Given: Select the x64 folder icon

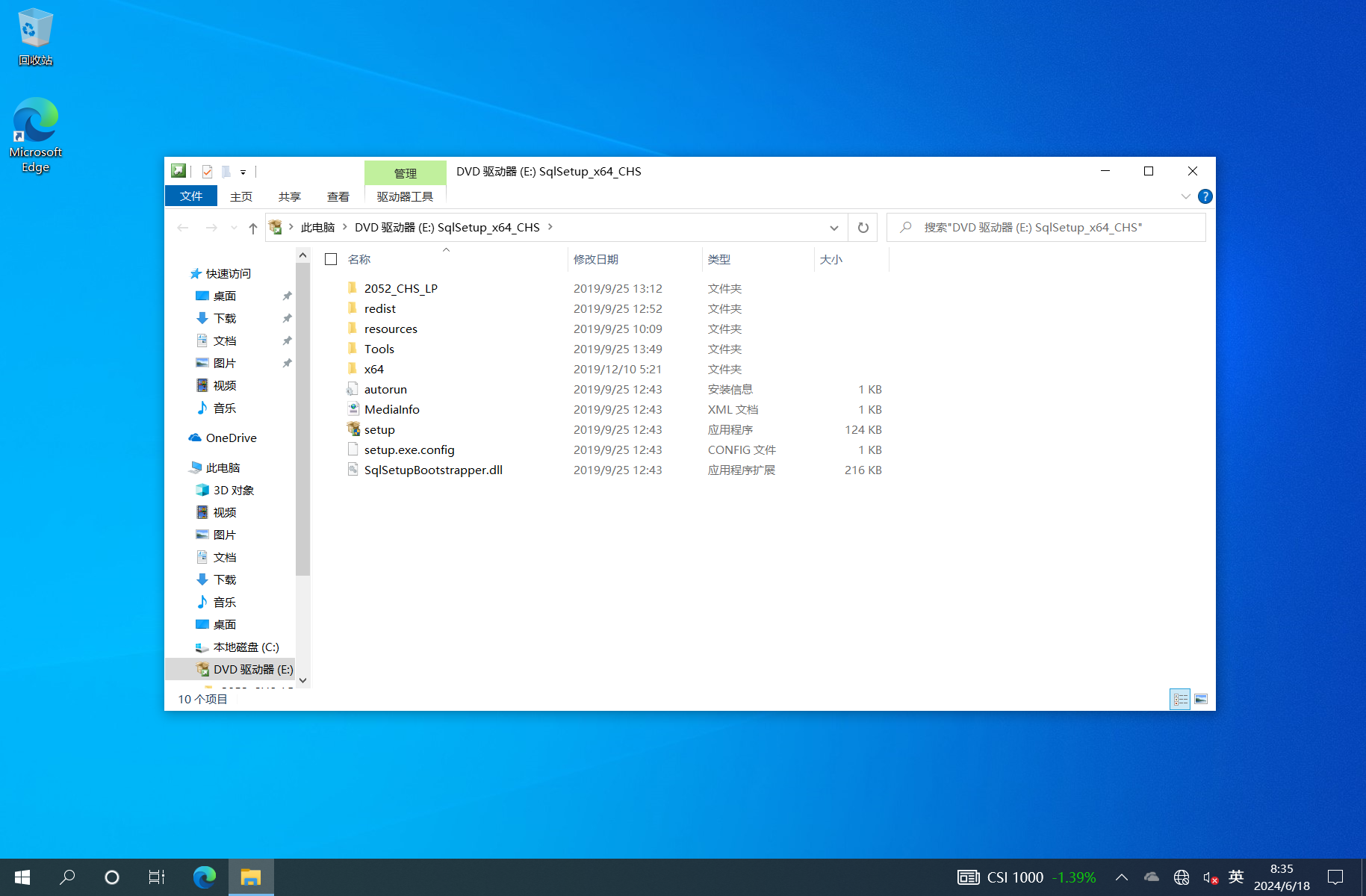Looking at the screenshot, I should [353, 369].
